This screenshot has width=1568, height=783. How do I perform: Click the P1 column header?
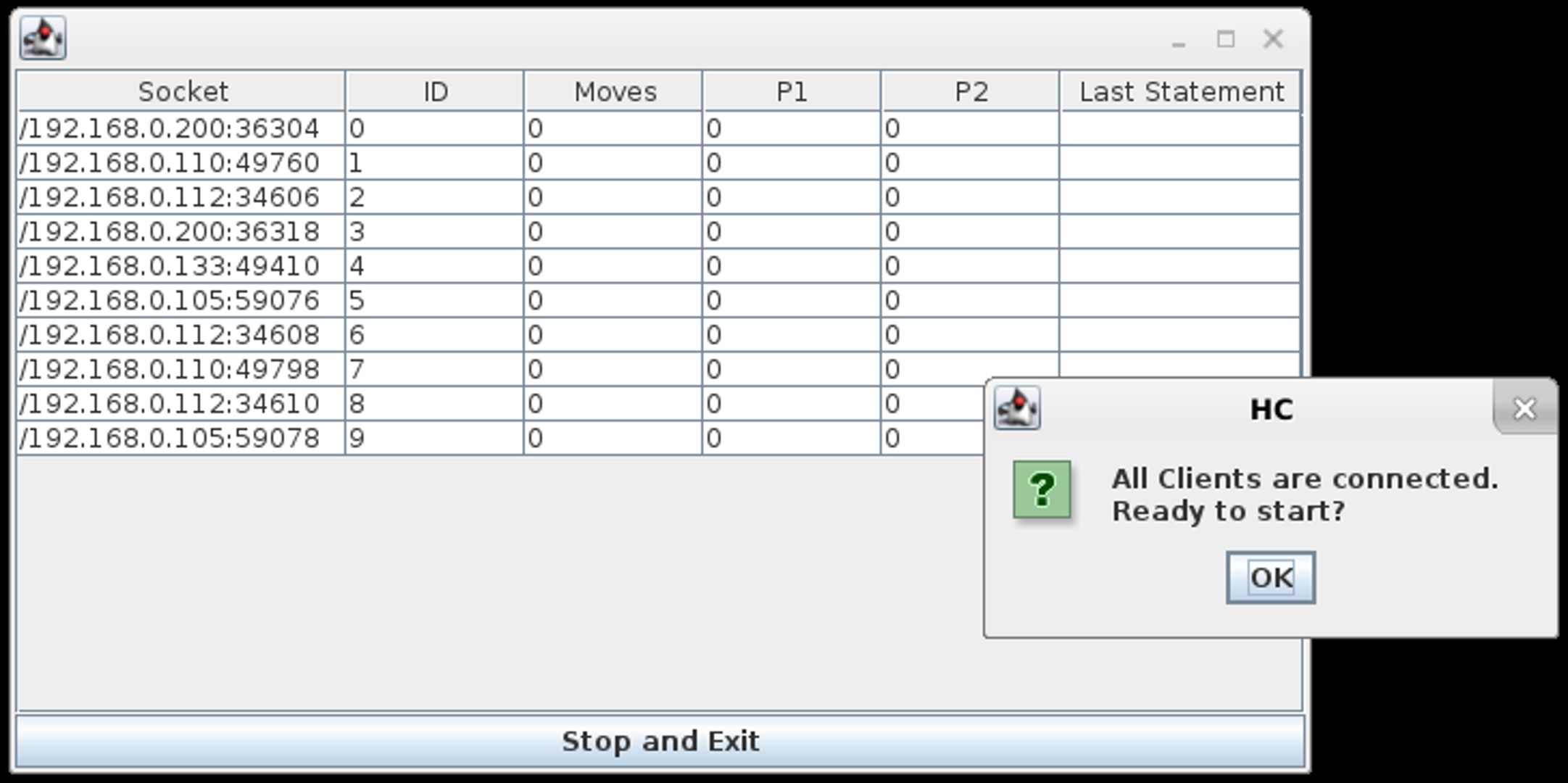tap(792, 92)
